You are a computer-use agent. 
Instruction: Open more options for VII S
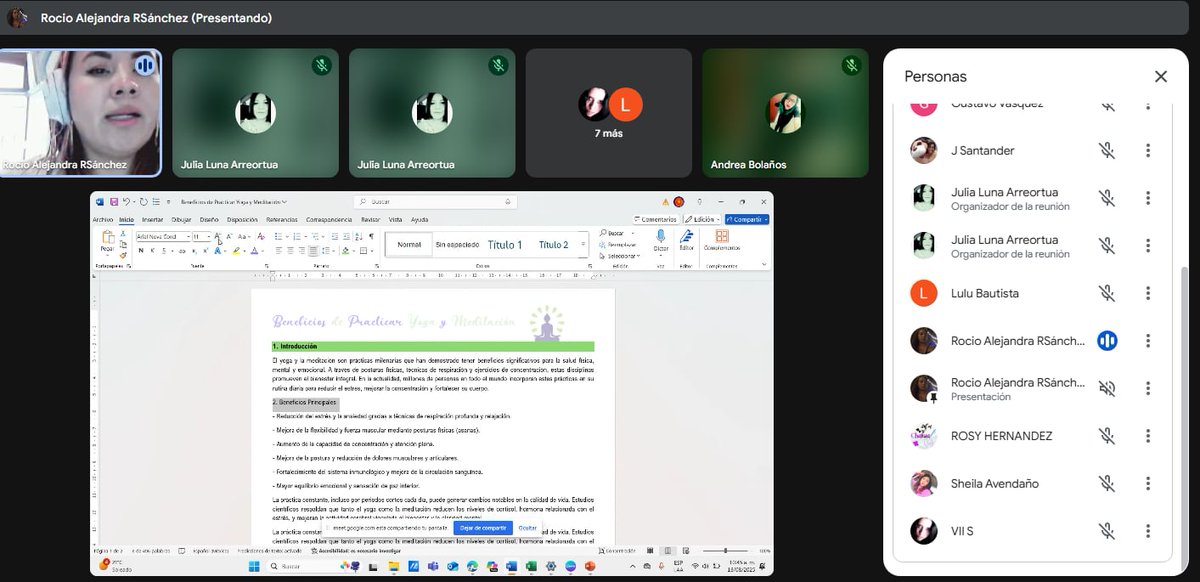click(1148, 531)
